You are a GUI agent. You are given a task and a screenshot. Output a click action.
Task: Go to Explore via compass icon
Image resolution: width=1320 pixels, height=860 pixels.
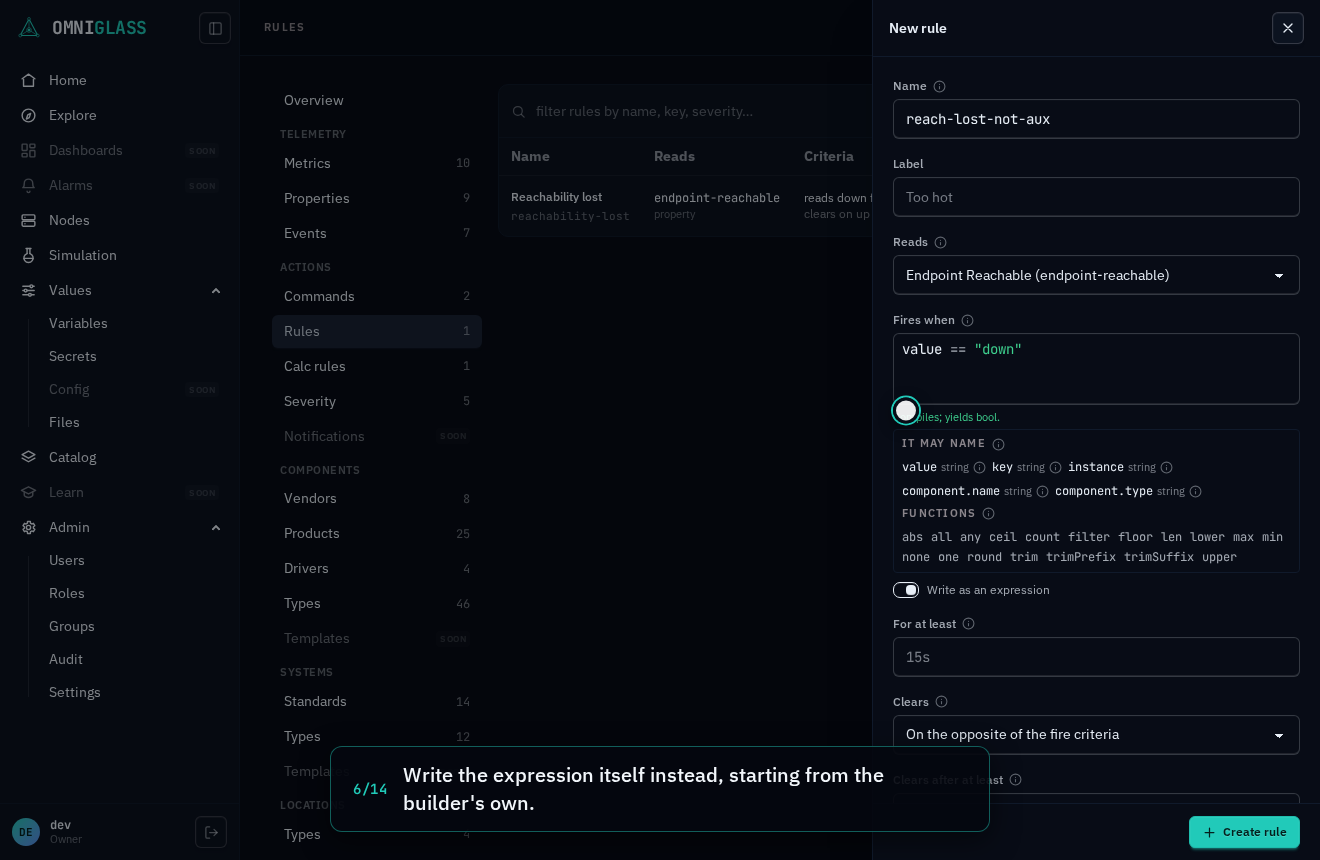pyautogui.click(x=29, y=115)
